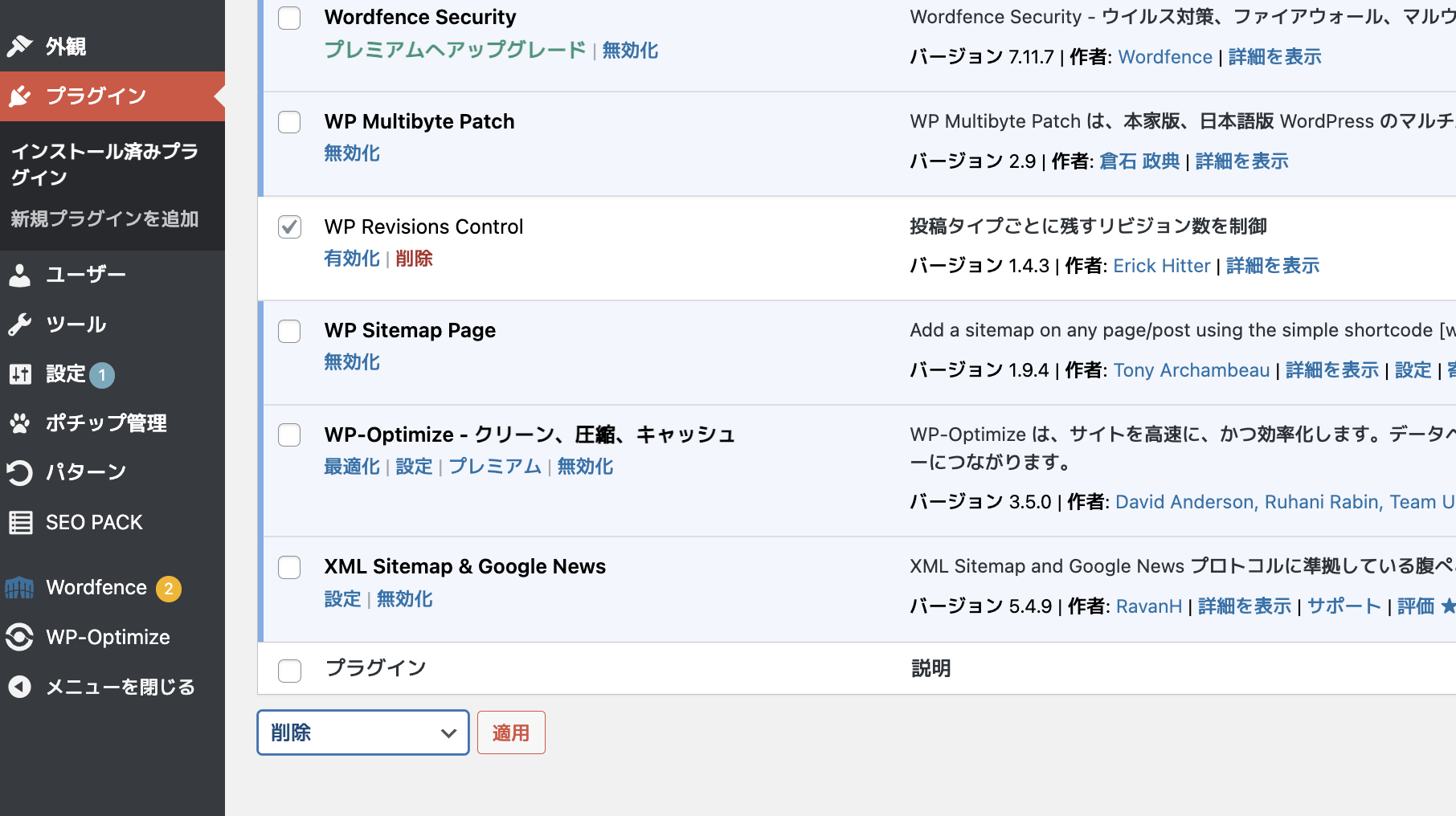Click the settings update badge showing 1
Image resolution: width=1456 pixels, height=816 pixels.
pyautogui.click(x=102, y=375)
